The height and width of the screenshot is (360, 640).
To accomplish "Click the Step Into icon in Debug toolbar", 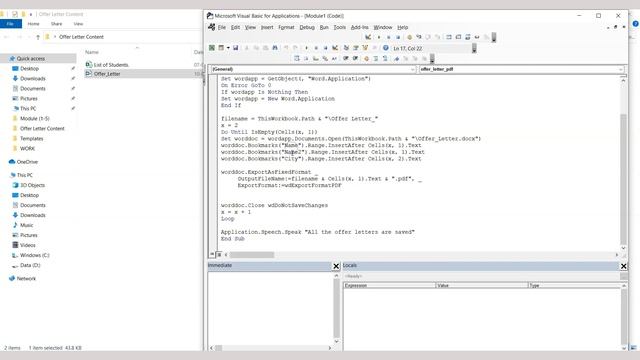I will pyautogui.click(x=419, y=37).
